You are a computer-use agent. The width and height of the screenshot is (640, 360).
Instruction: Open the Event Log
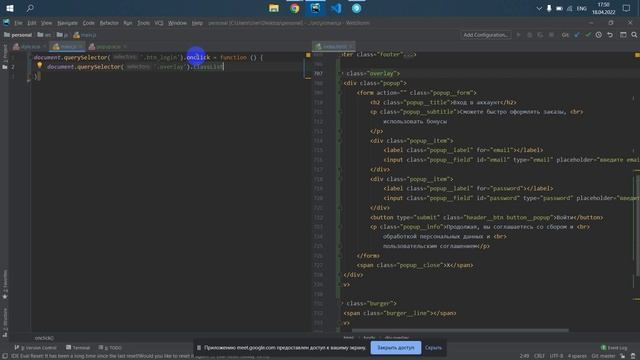(x=614, y=348)
